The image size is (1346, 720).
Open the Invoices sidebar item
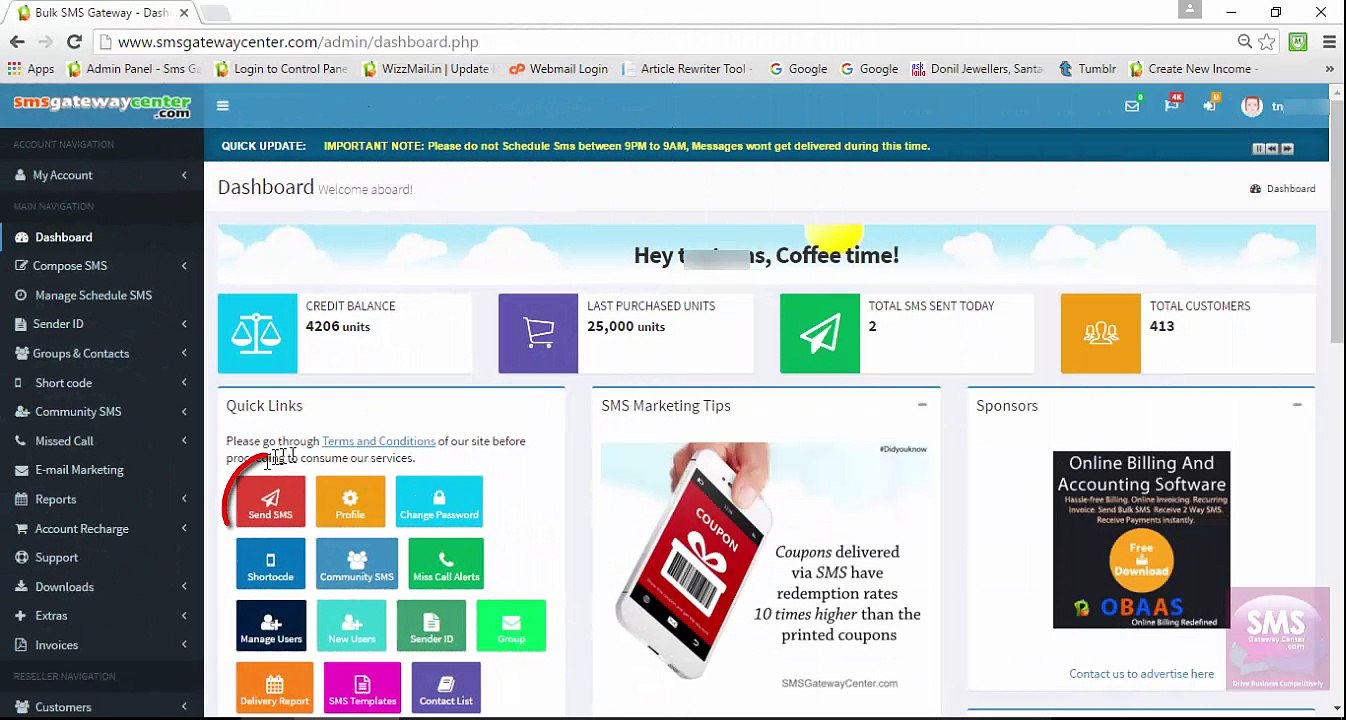[x=102, y=645]
